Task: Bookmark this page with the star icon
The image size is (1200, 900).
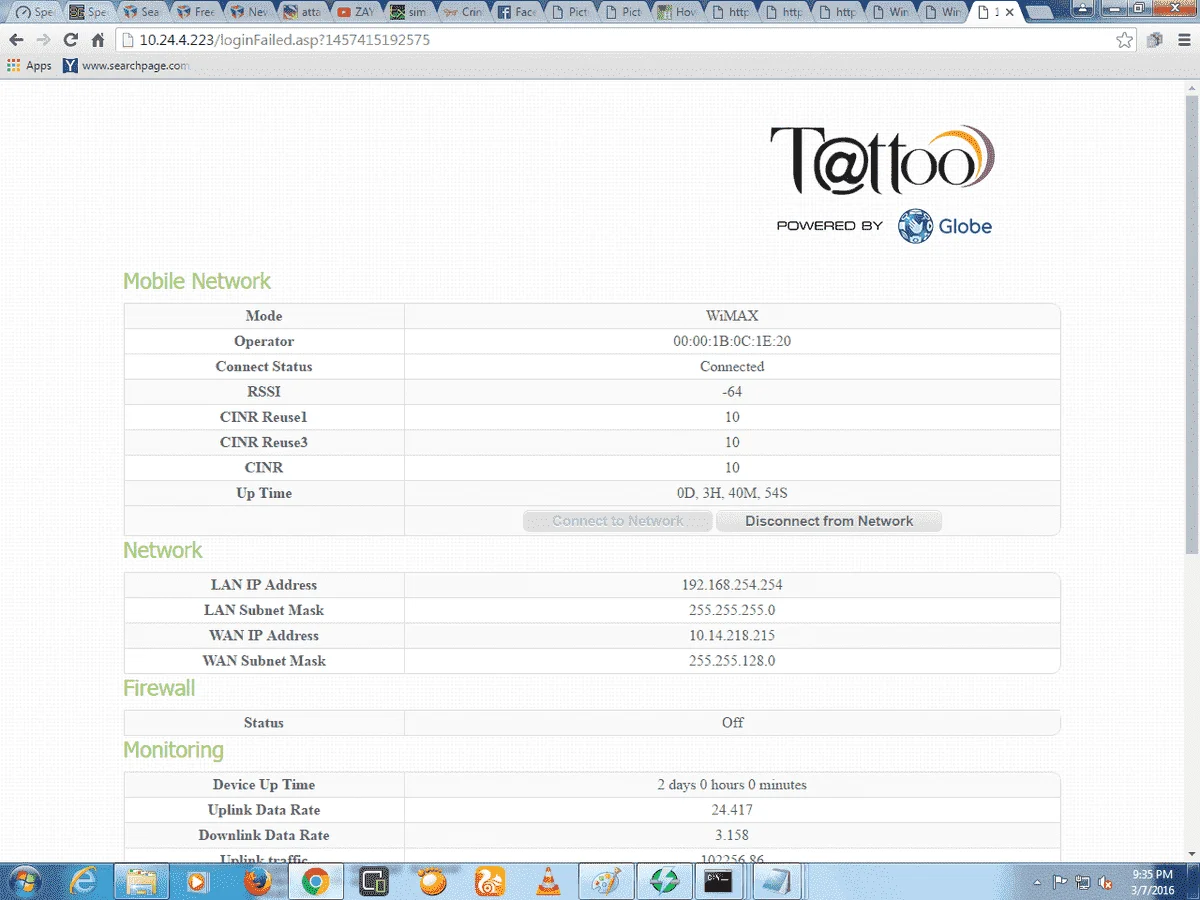Action: coord(1125,40)
